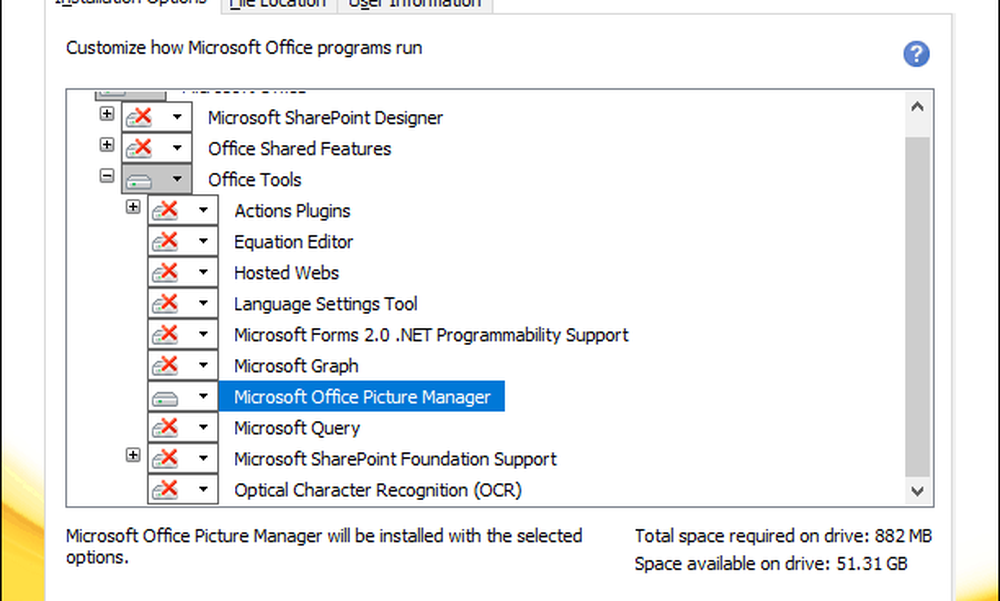The width and height of the screenshot is (1000, 601).
Task: Click the Microsoft Query install-state icon
Action: click(x=166, y=428)
